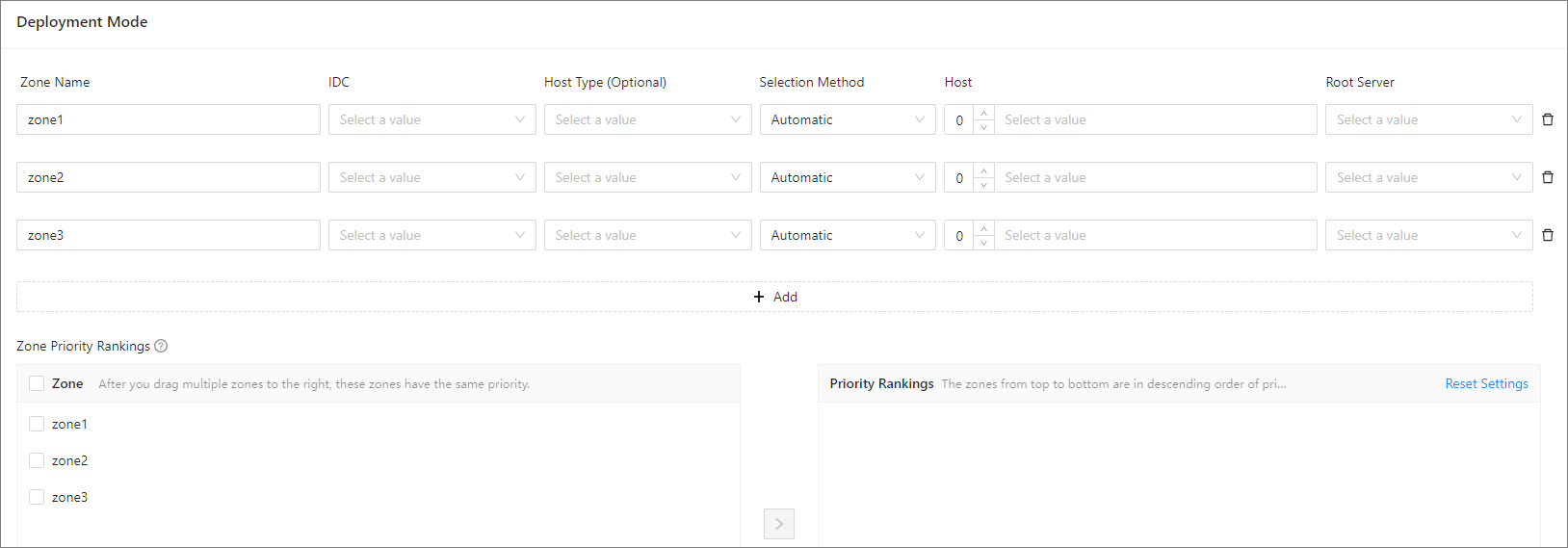Click the move-right arrow transfer button
Viewport: 1568px width, 548px height.
(x=778, y=524)
